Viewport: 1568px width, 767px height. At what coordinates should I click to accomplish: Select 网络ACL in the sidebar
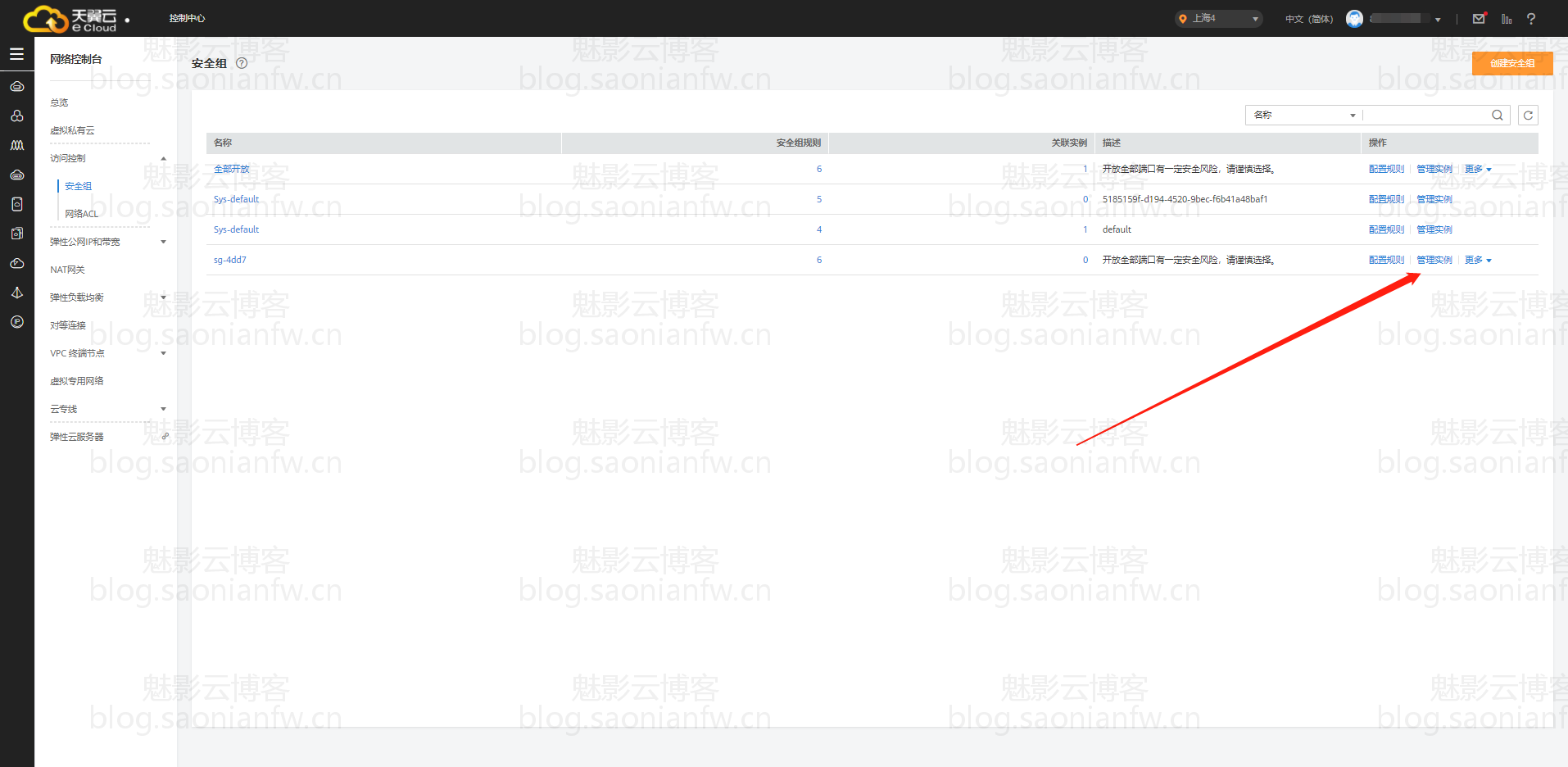tap(81, 214)
